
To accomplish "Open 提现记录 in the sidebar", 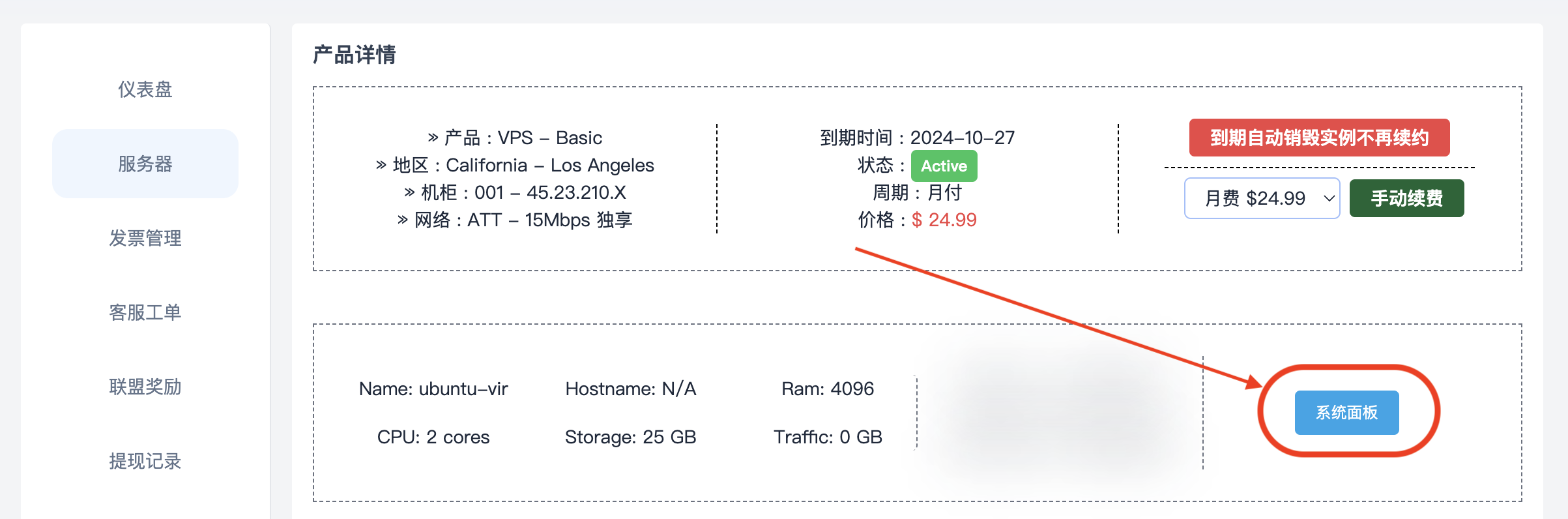I will click(145, 461).
